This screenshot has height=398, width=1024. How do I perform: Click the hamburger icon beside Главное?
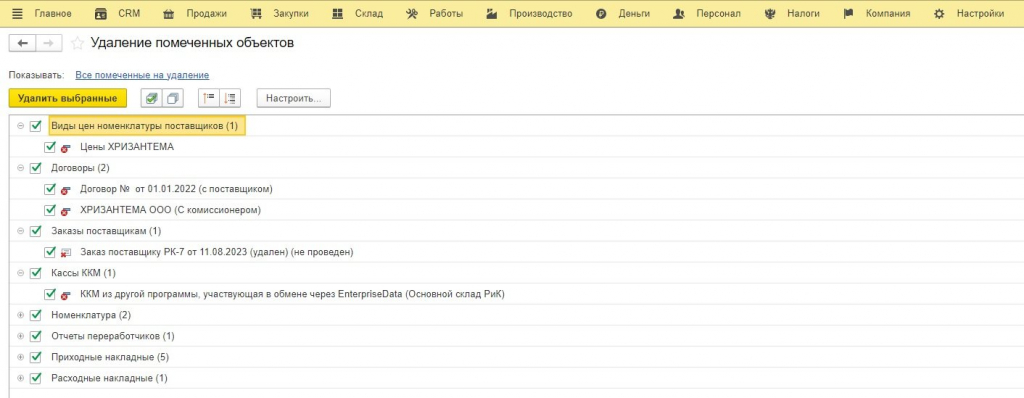[18, 14]
